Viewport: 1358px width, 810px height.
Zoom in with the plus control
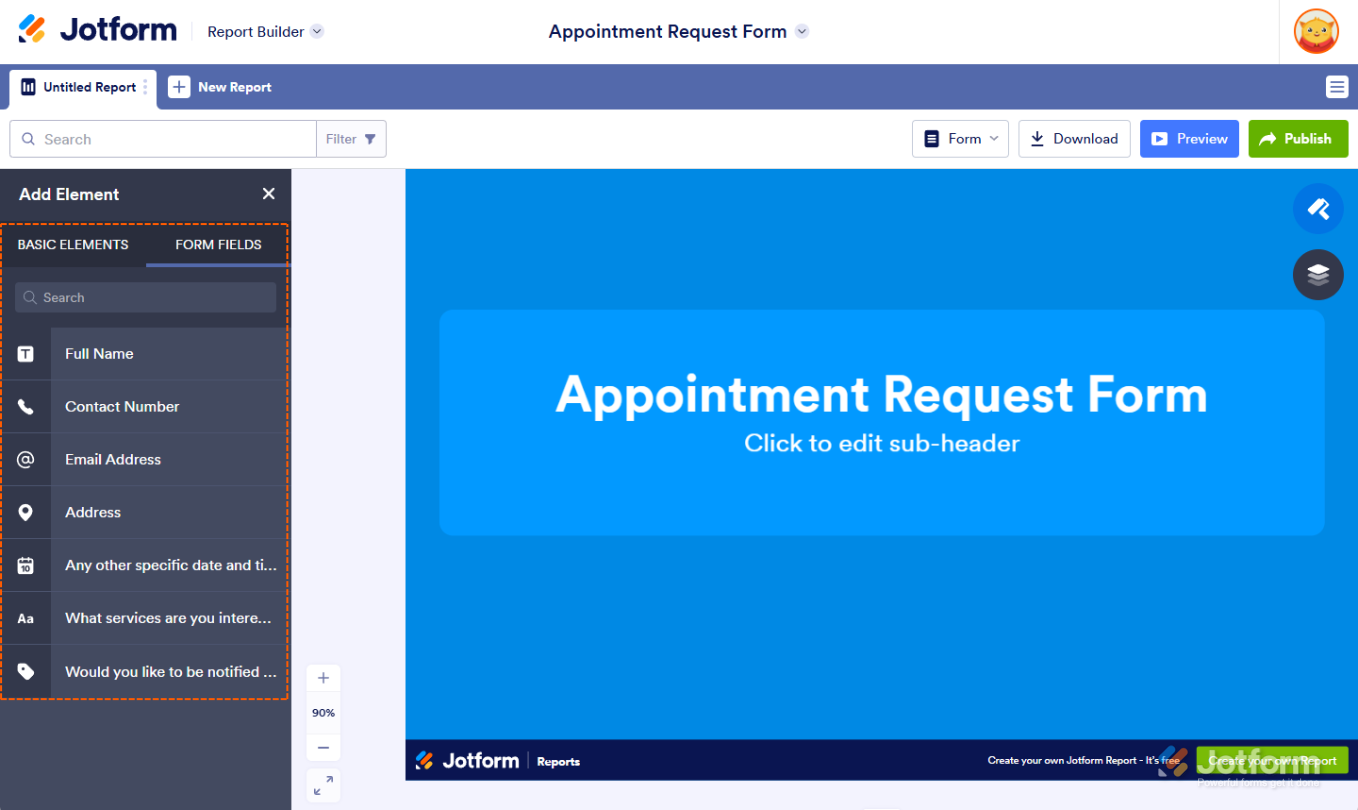pyautogui.click(x=323, y=677)
